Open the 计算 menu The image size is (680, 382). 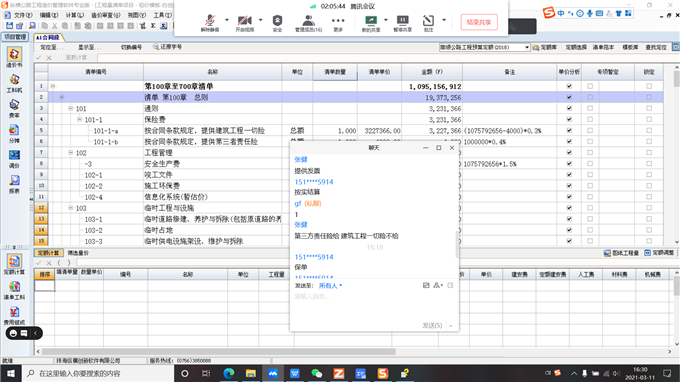click(x=74, y=15)
